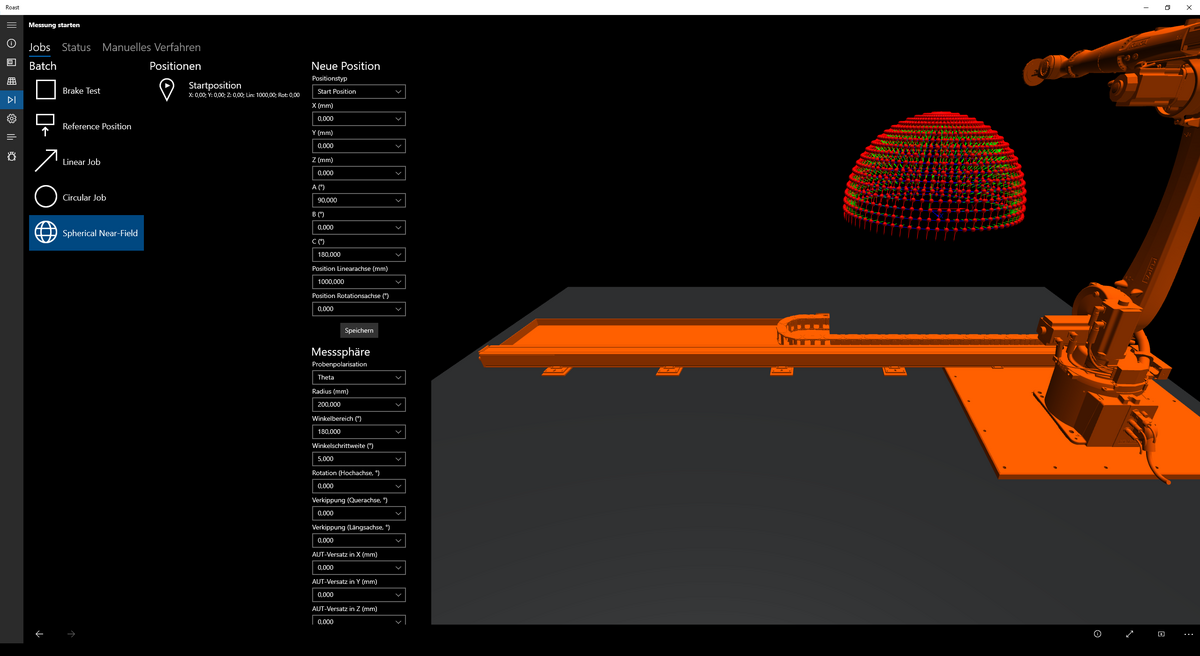The width and height of the screenshot is (1200, 656).
Task: Open the debug bug icon in sidebar
Action: pos(11,156)
